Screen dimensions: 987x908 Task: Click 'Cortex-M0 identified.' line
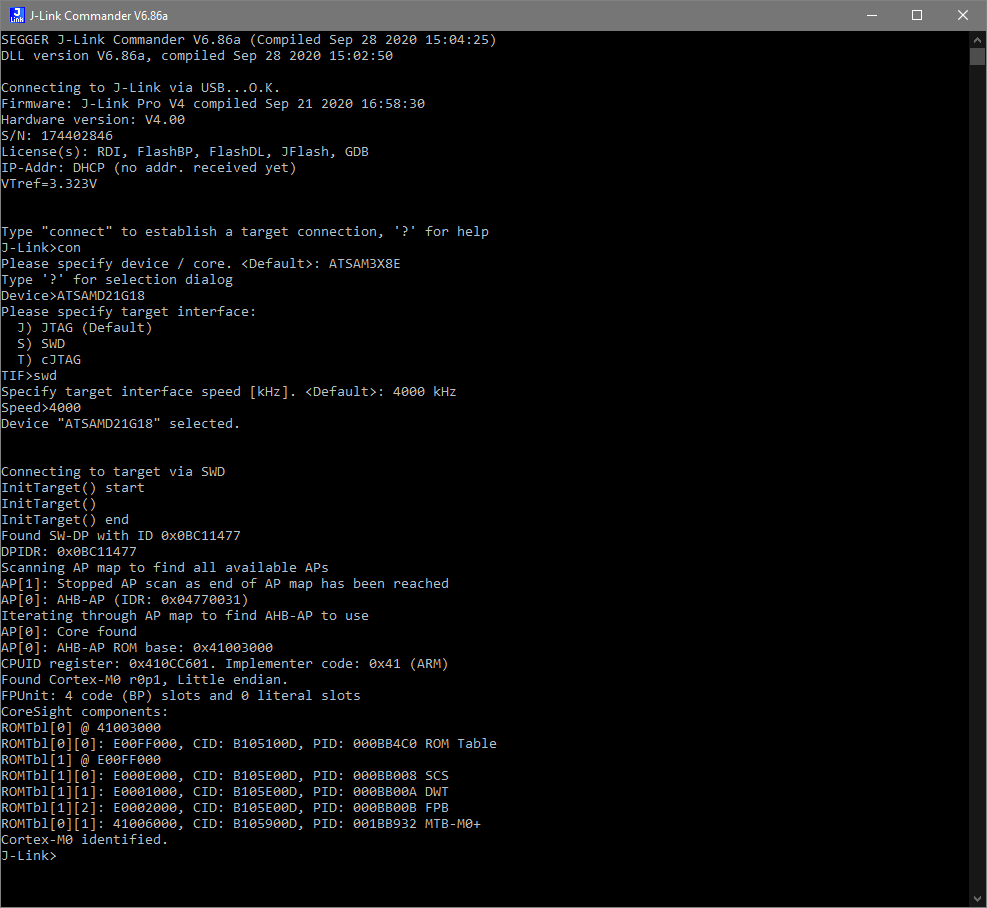(85, 840)
